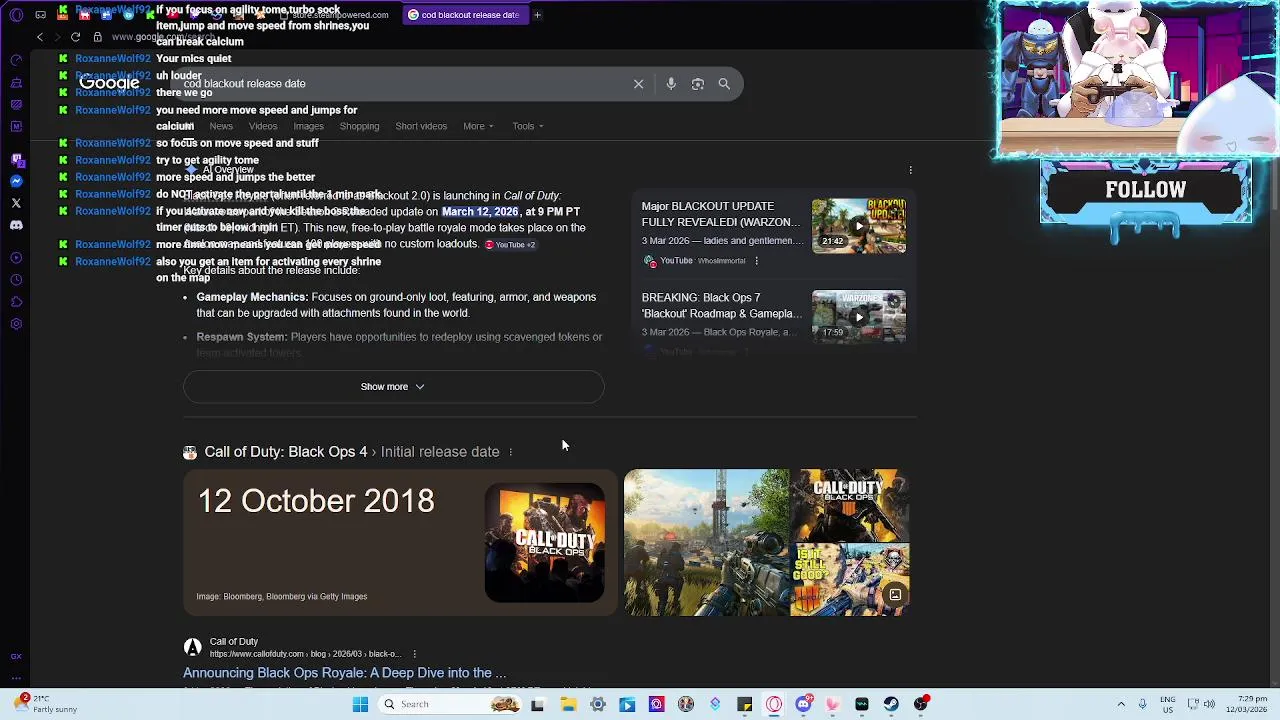Click the Google logo
This screenshot has width=1280, height=720.
pyautogui.click(x=109, y=84)
